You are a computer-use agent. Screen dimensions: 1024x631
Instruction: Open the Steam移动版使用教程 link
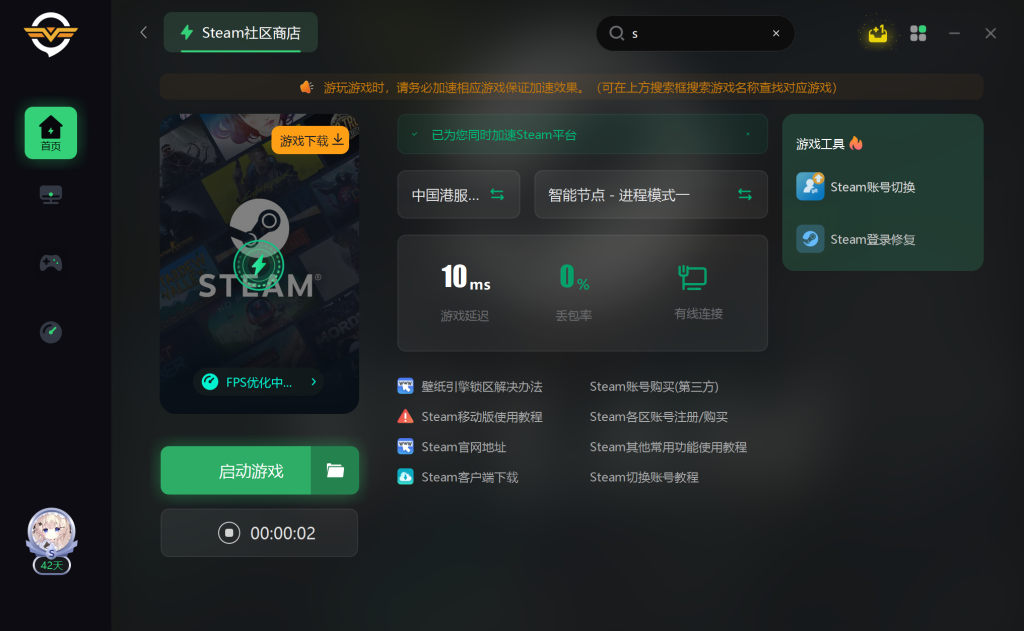pos(481,417)
